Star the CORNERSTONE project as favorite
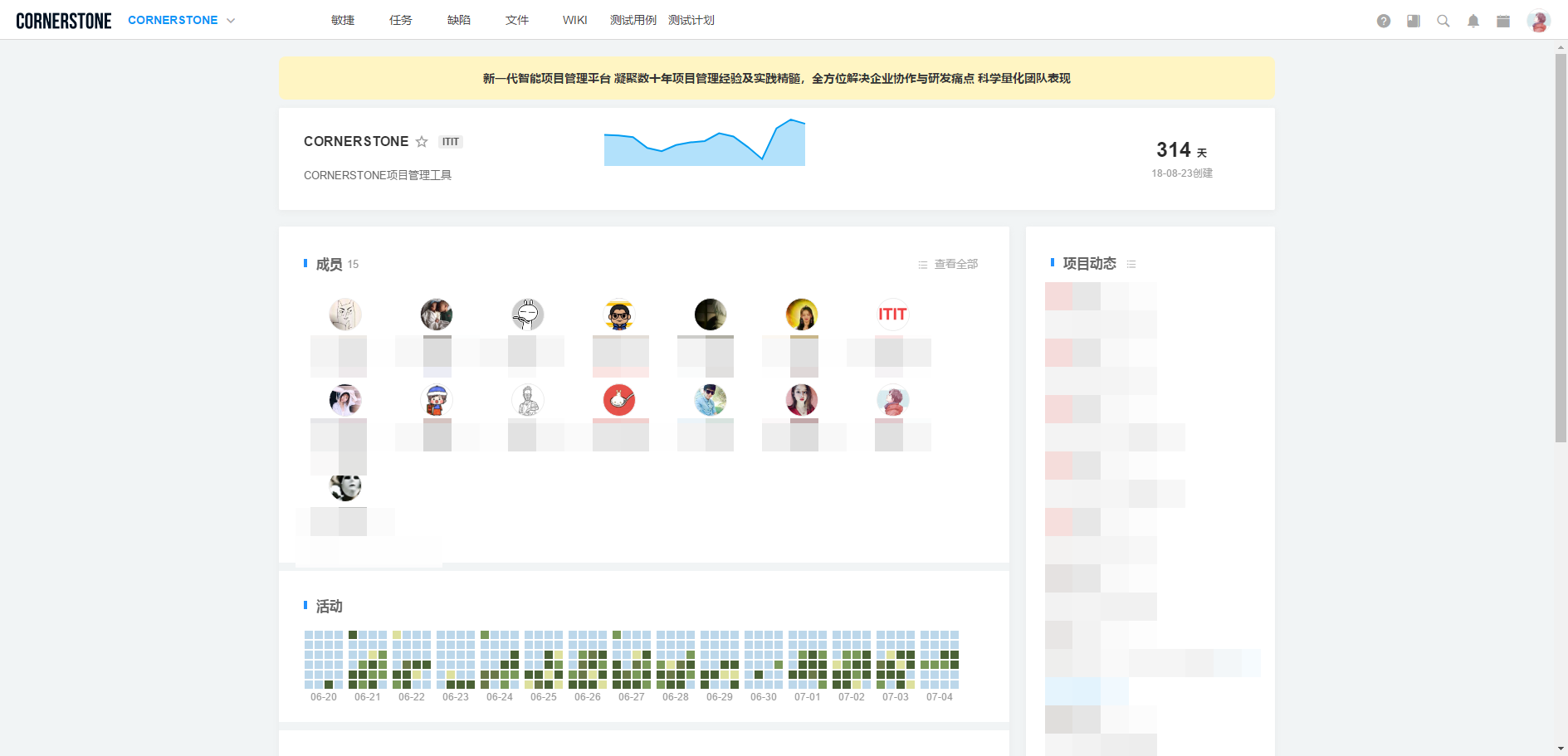The width and height of the screenshot is (1568, 756). point(422,142)
